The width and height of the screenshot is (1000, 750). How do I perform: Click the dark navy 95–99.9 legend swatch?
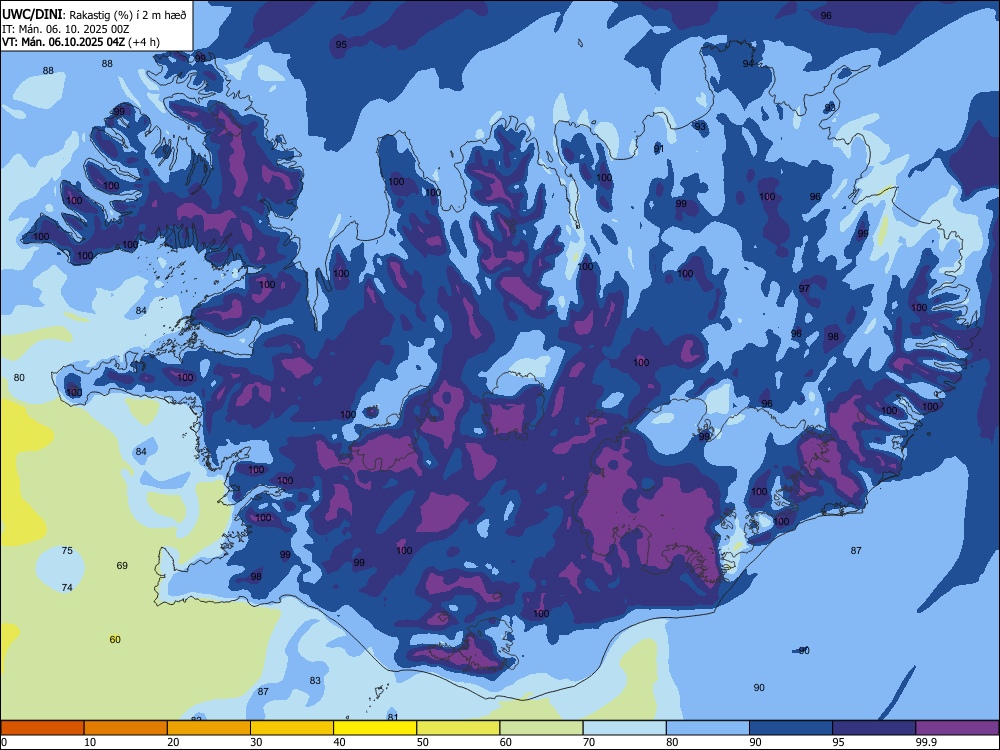(874, 728)
